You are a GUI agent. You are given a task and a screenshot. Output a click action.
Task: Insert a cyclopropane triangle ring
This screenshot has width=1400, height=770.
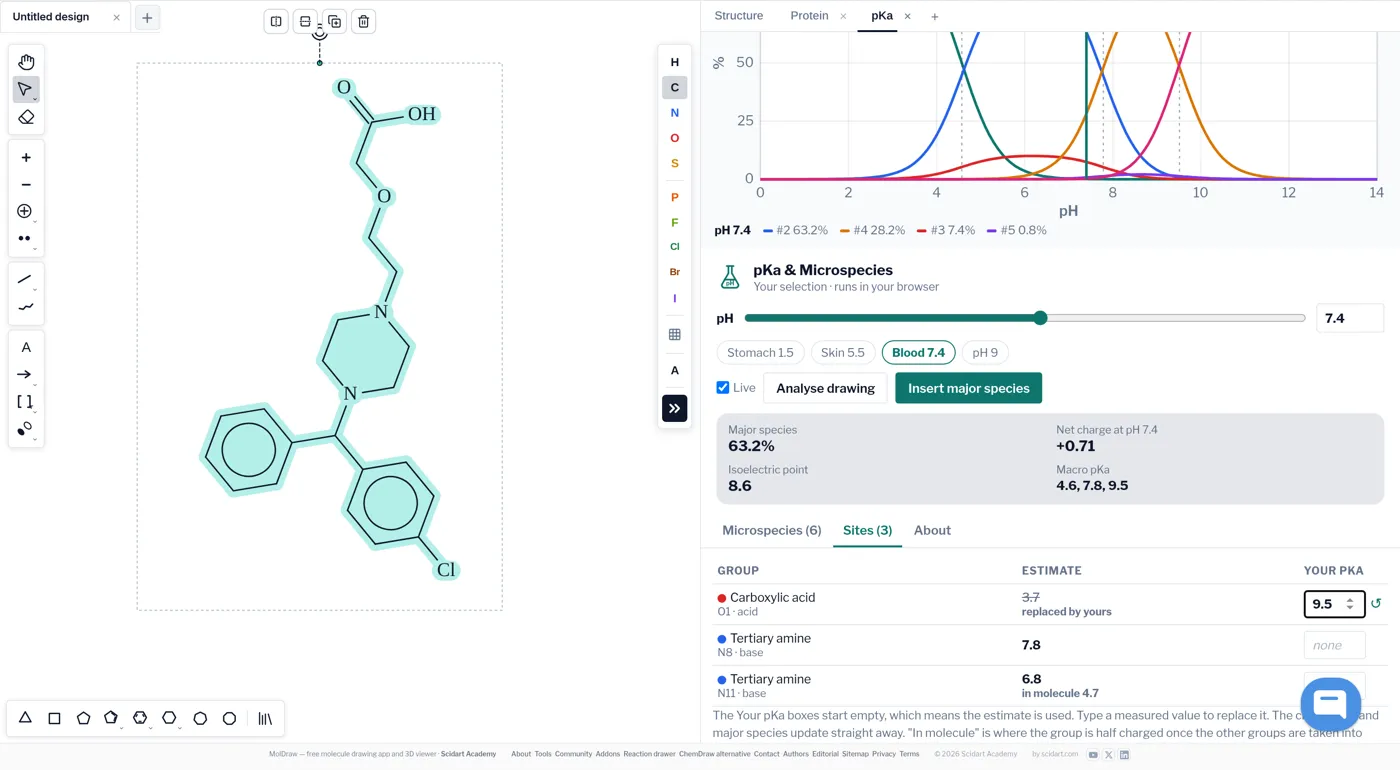tap(26, 718)
